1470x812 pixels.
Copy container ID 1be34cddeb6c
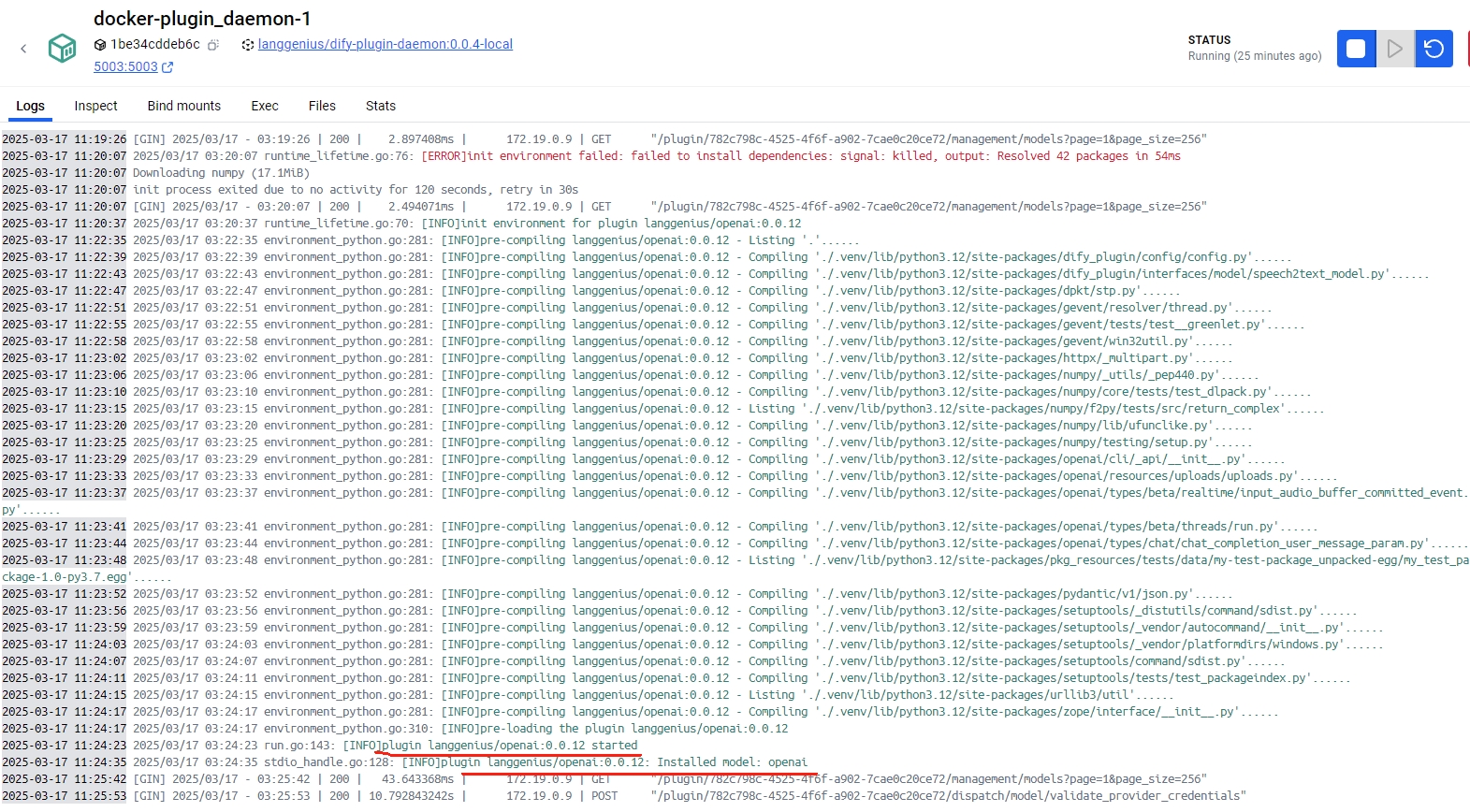coord(213,45)
